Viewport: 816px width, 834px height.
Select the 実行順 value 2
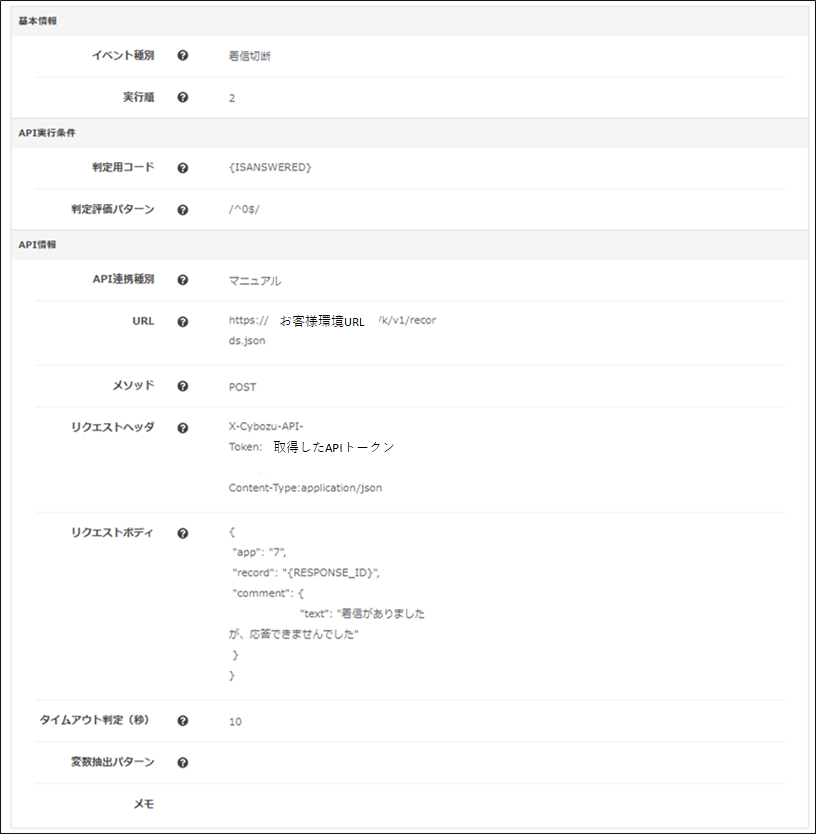(x=232, y=98)
